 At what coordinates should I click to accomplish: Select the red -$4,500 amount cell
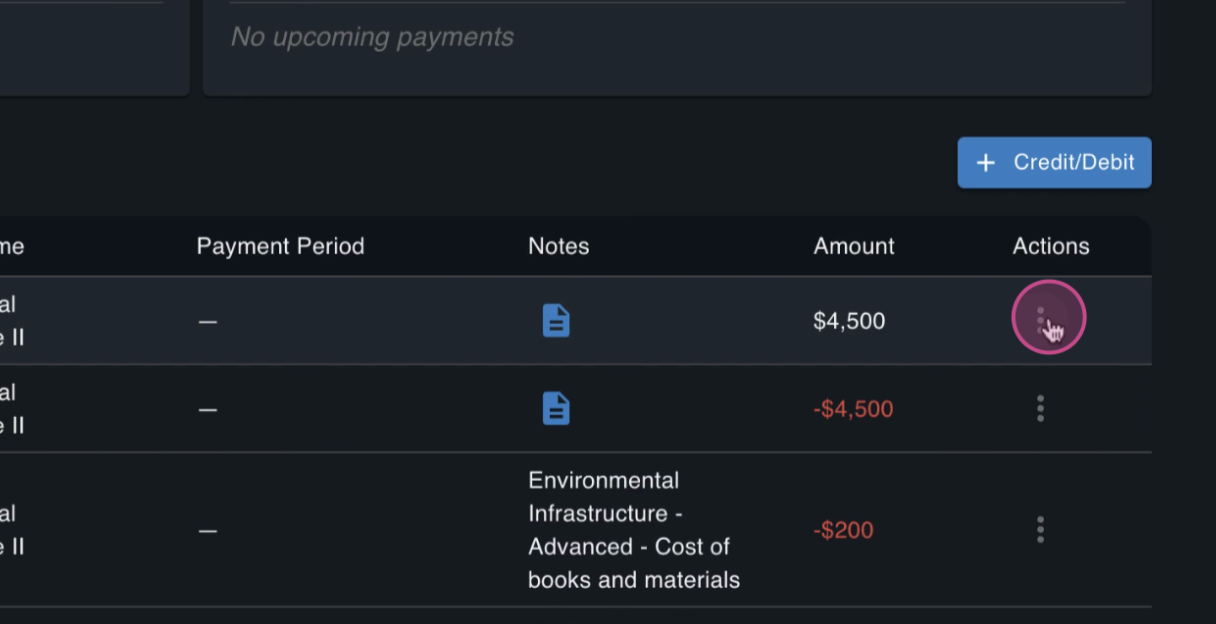853,409
